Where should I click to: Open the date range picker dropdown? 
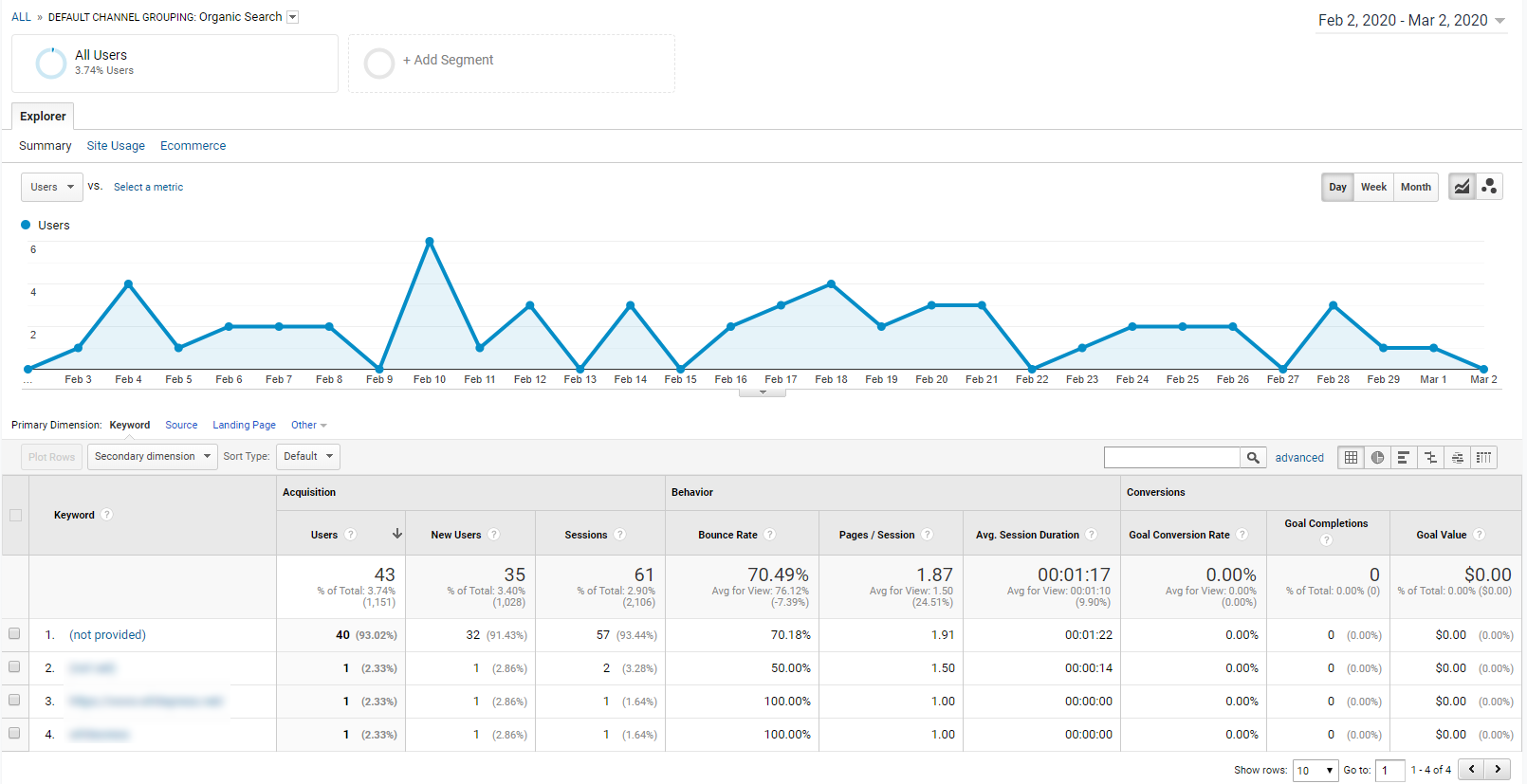coord(1499,21)
